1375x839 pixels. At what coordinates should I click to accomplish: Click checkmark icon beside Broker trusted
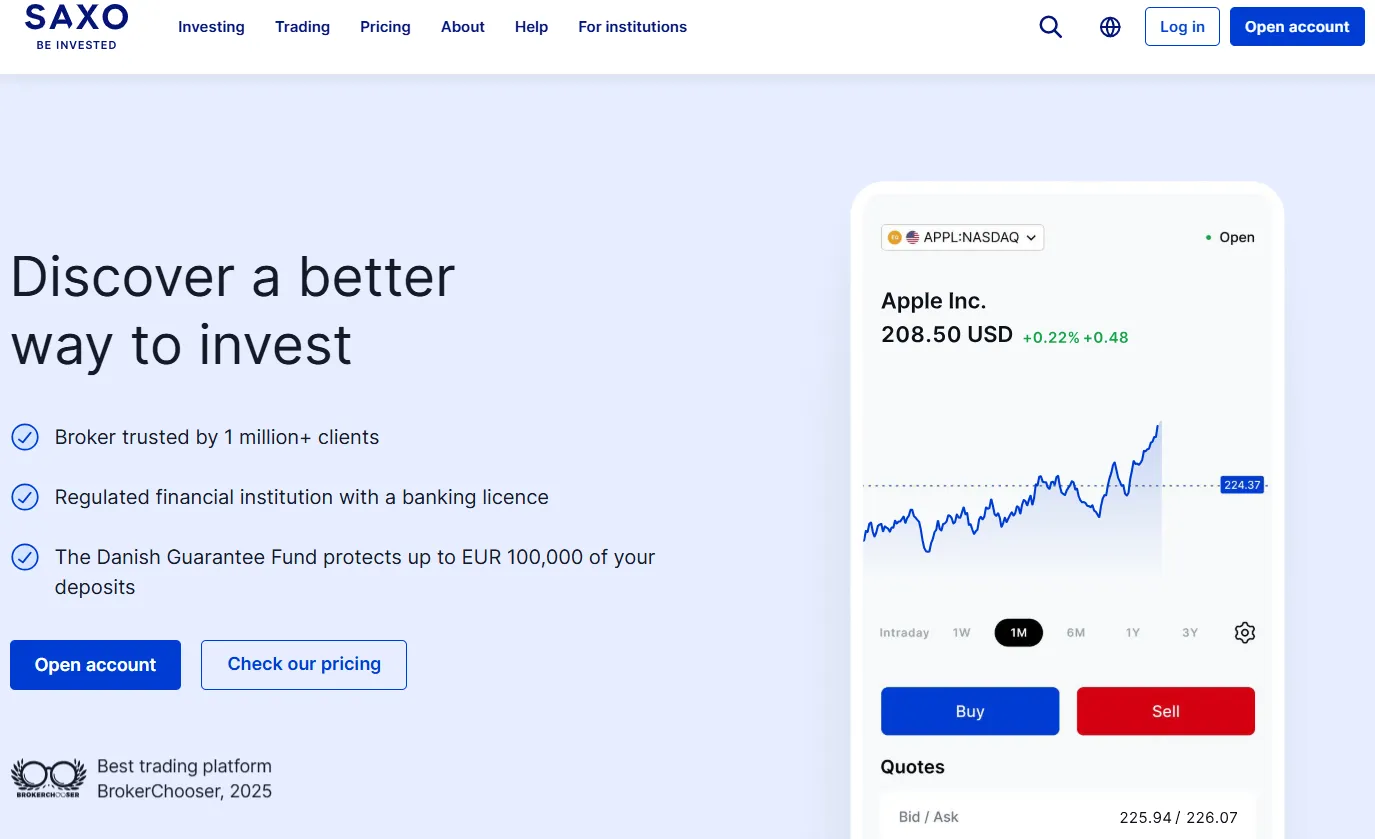[x=25, y=437]
